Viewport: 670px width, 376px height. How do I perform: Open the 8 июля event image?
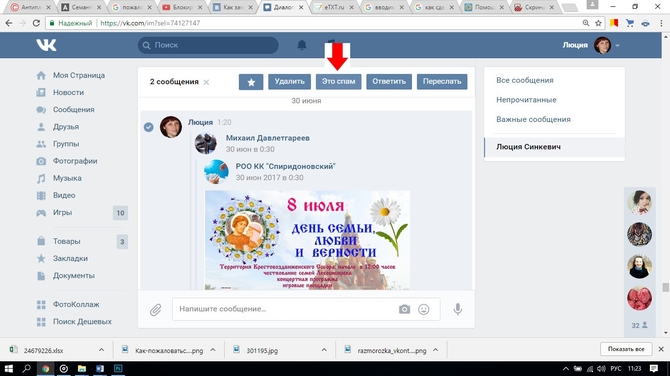click(x=307, y=240)
